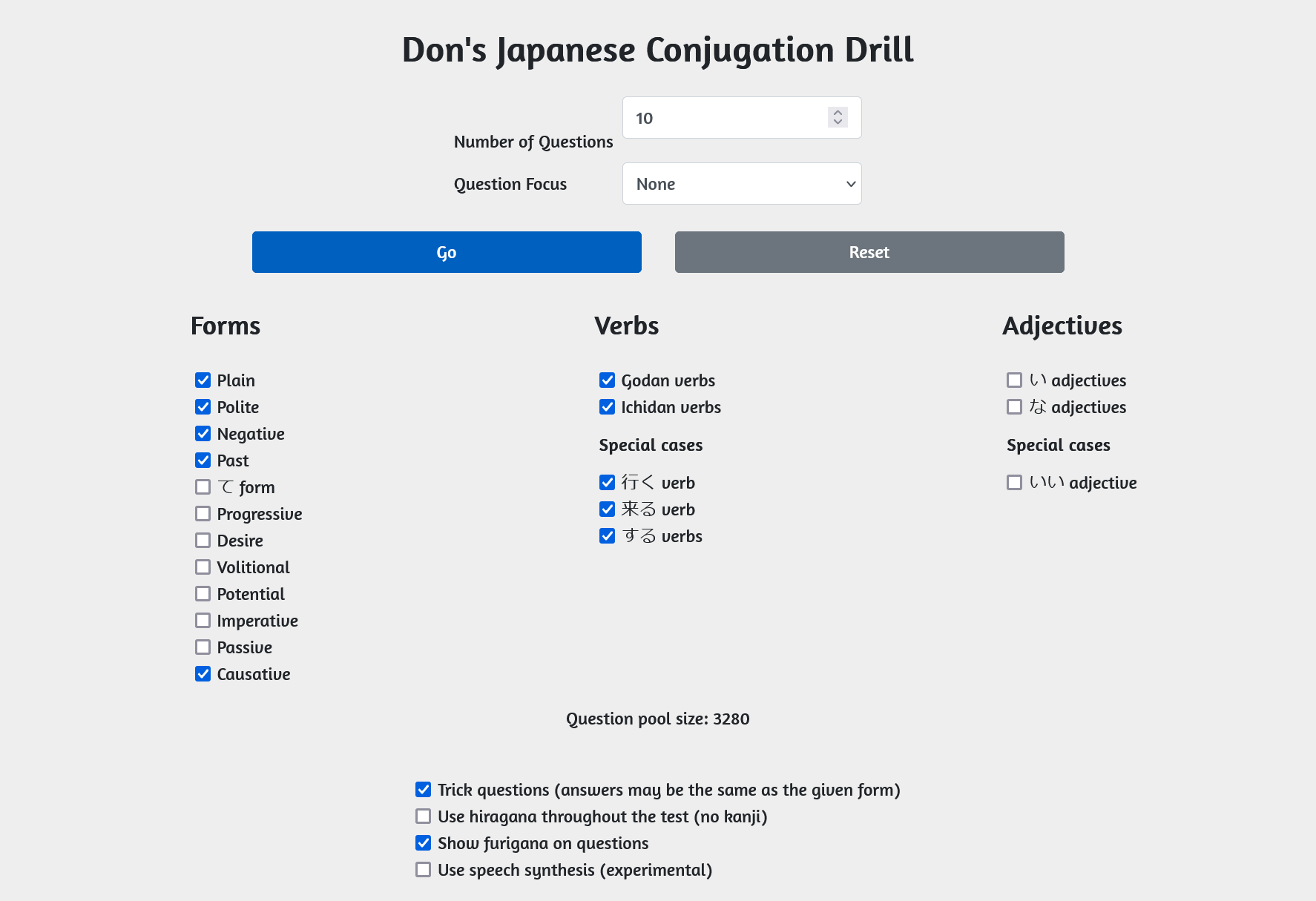The image size is (1316, 901).
Task: Disable Trick questions option
Action: [x=423, y=790]
